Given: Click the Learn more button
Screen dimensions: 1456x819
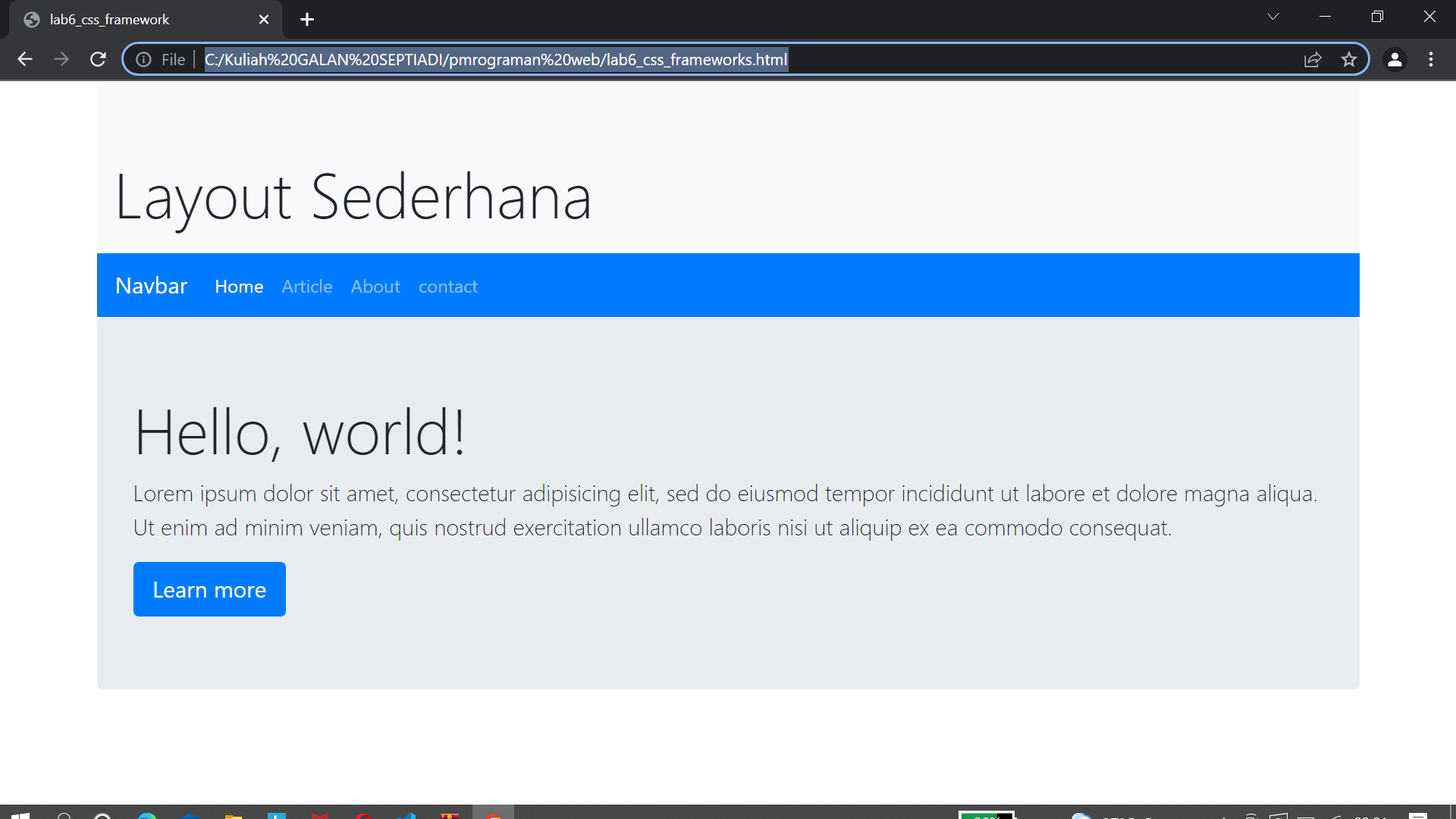Looking at the screenshot, I should point(209,589).
